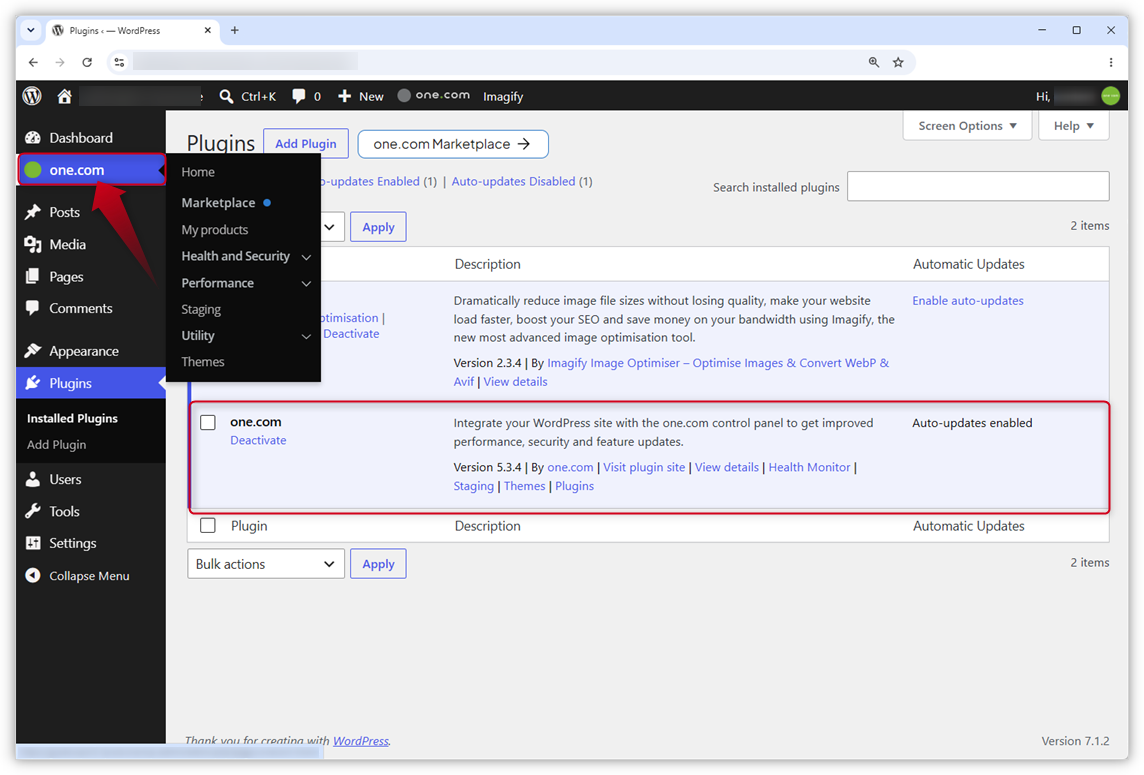Open Staging in one.com flyout
This screenshot has height=775, width=1144.
click(201, 309)
